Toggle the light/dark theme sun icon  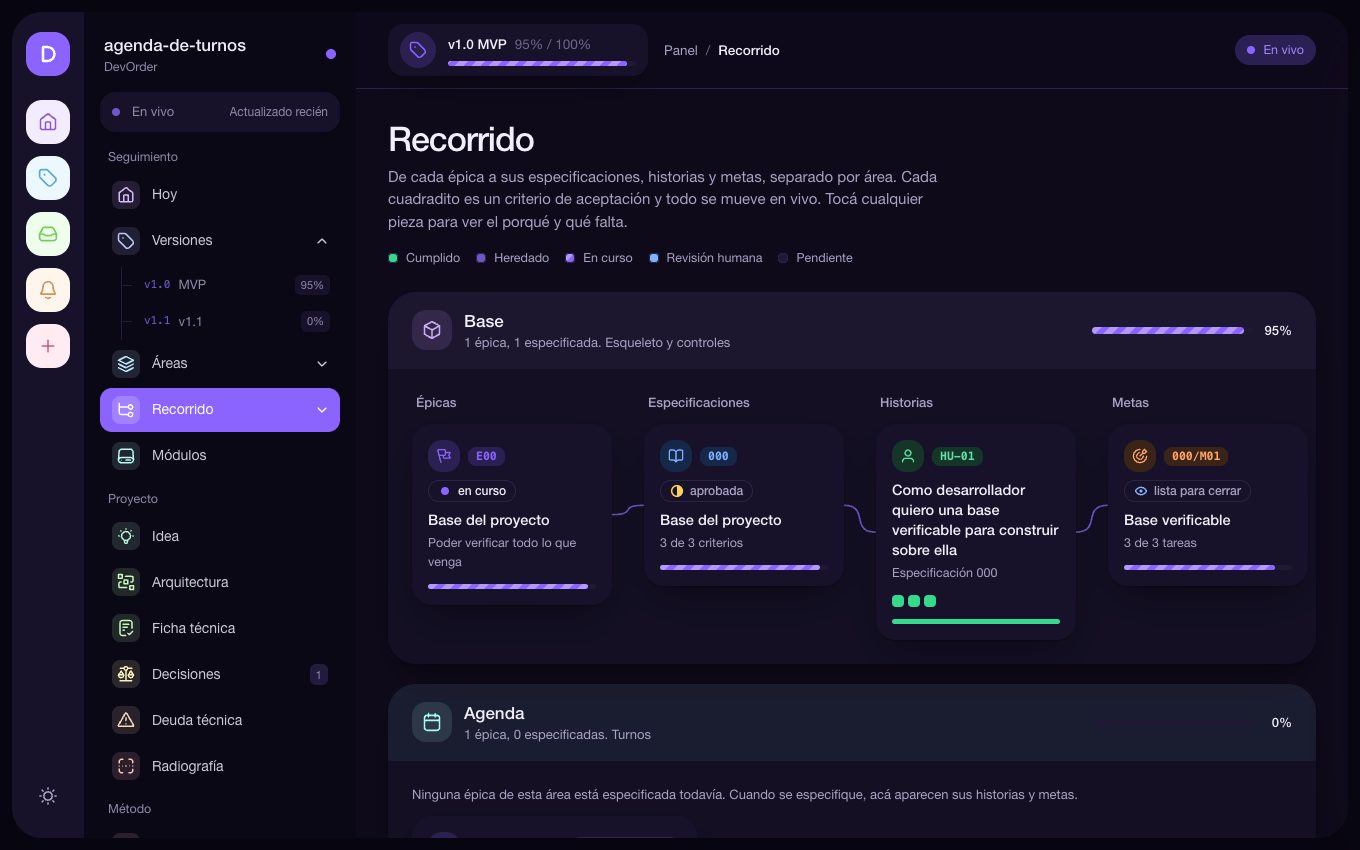[x=48, y=796]
